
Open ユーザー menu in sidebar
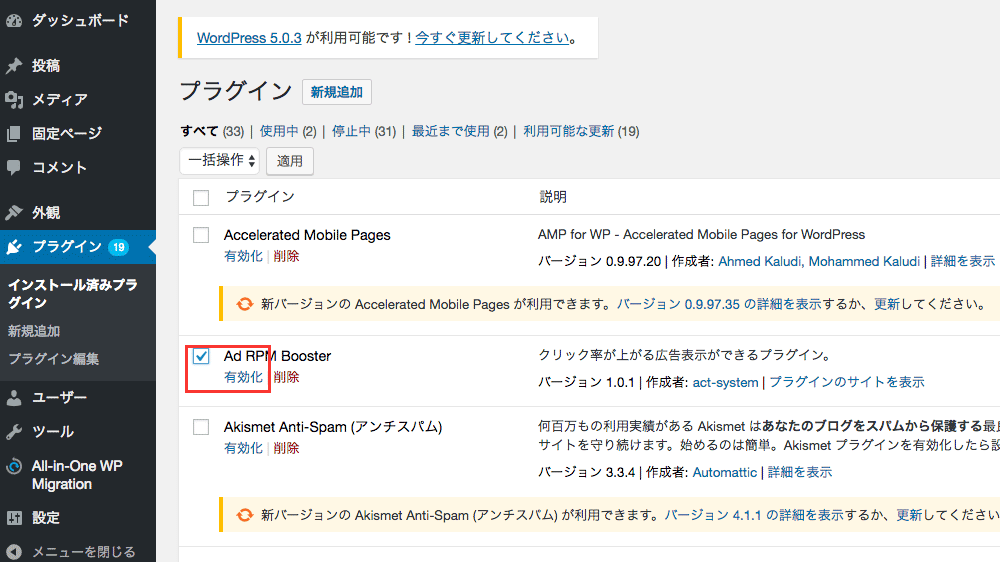[59, 398]
